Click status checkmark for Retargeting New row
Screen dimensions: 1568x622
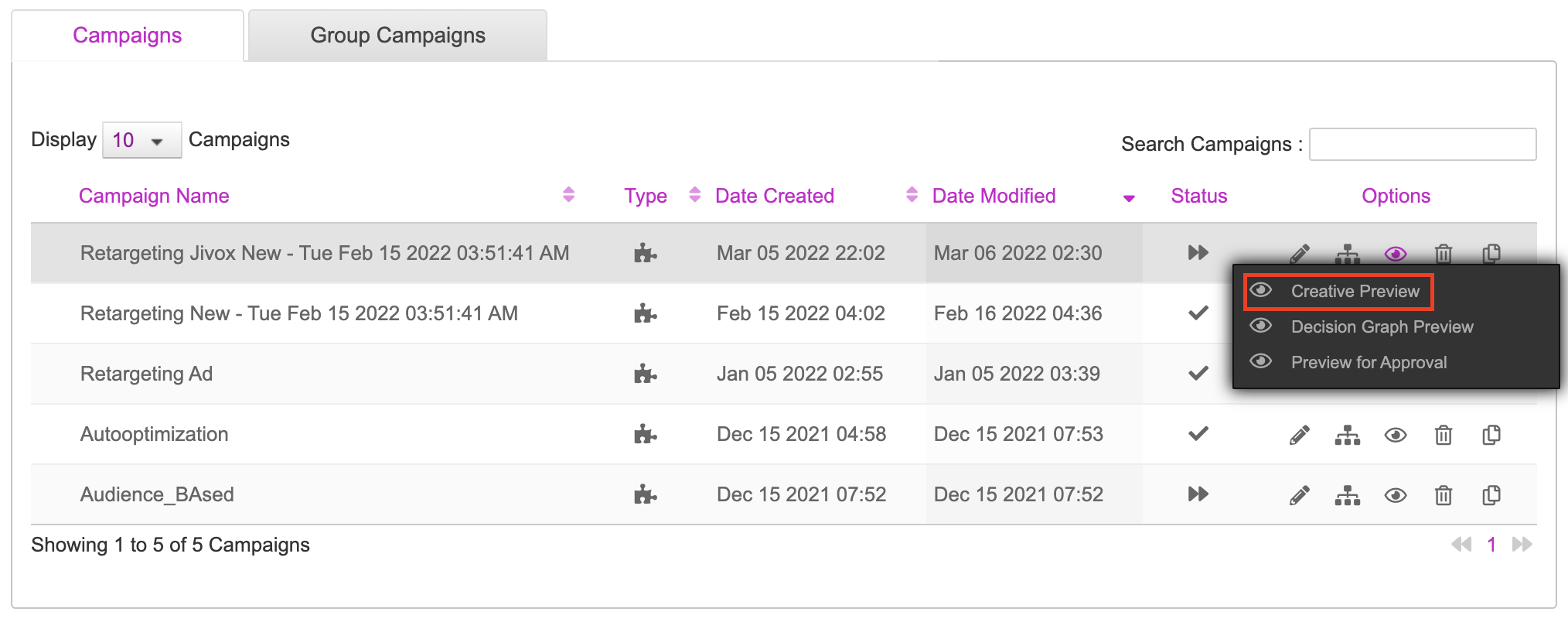pyautogui.click(x=1198, y=313)
